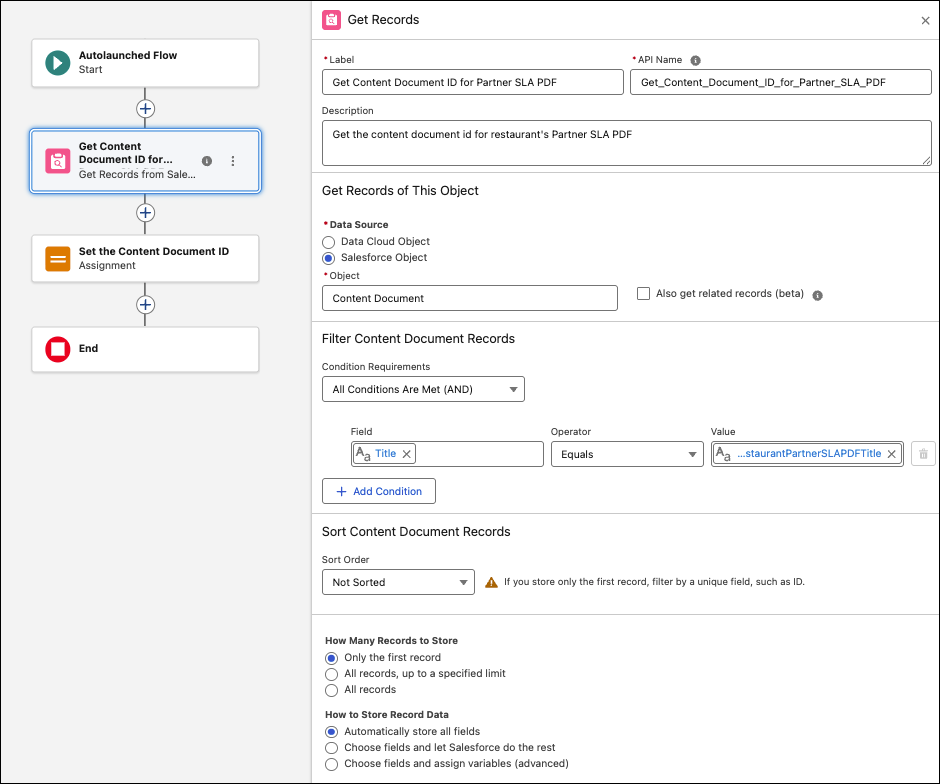
Task: Click the plus icon below the Start element
Action: (x=145, y=108)
